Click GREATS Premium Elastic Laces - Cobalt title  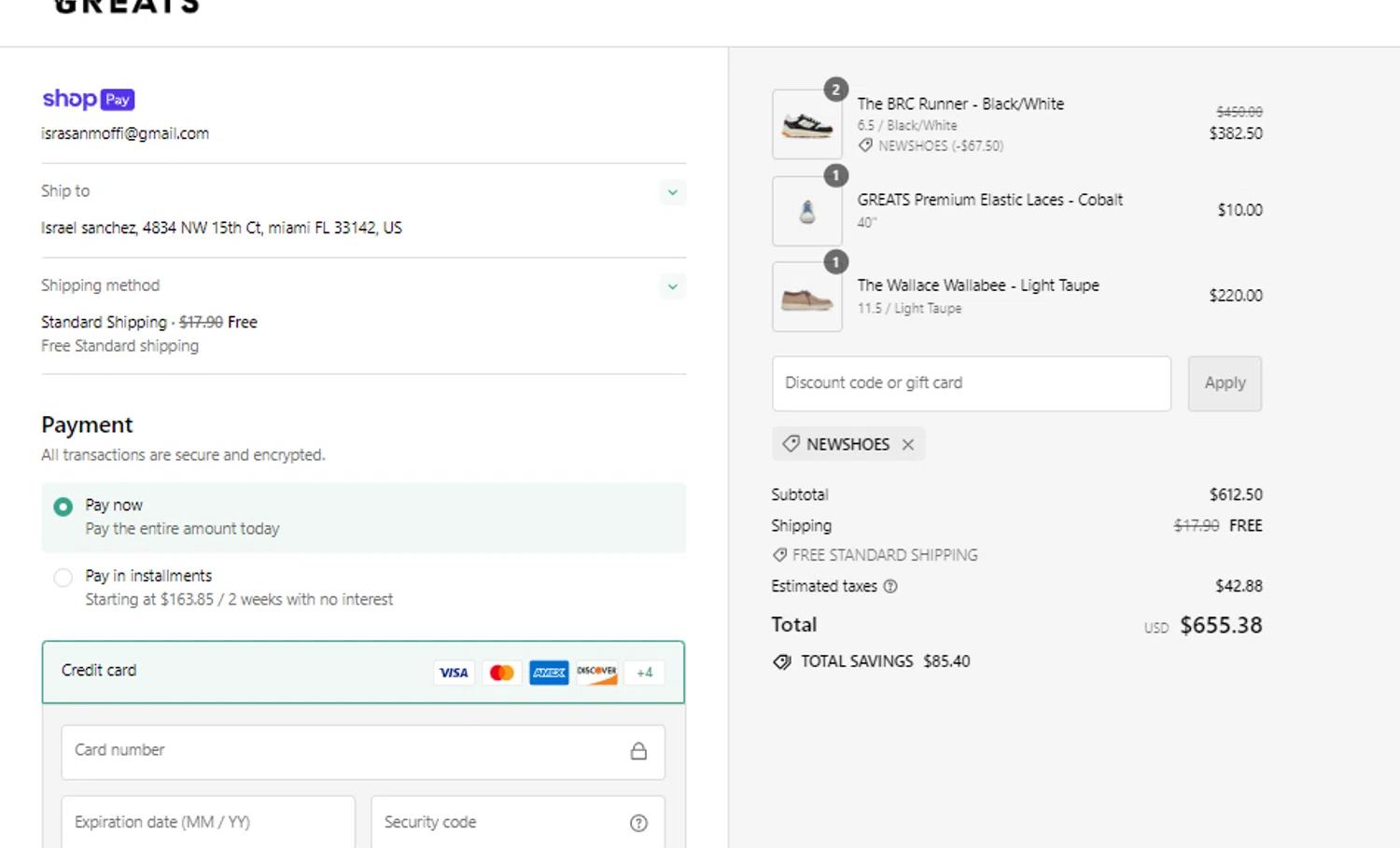990,200
